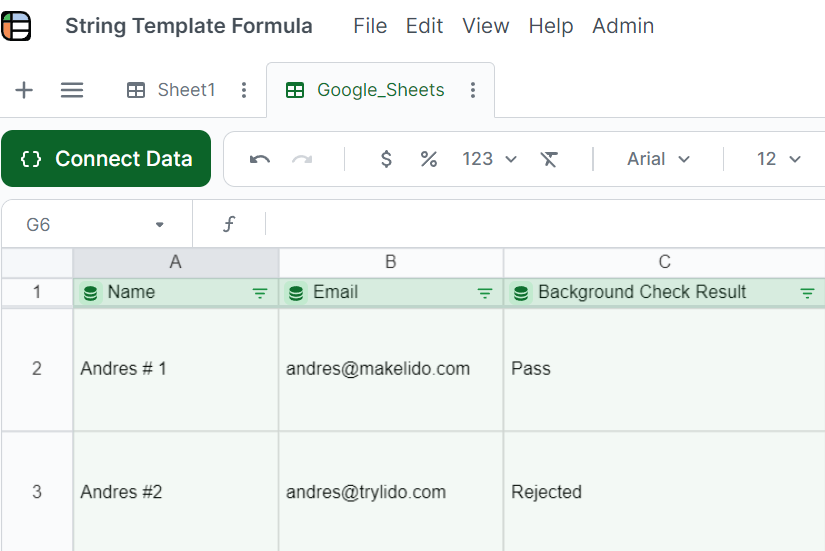Toggle filter on Background Check Result column

808,293
